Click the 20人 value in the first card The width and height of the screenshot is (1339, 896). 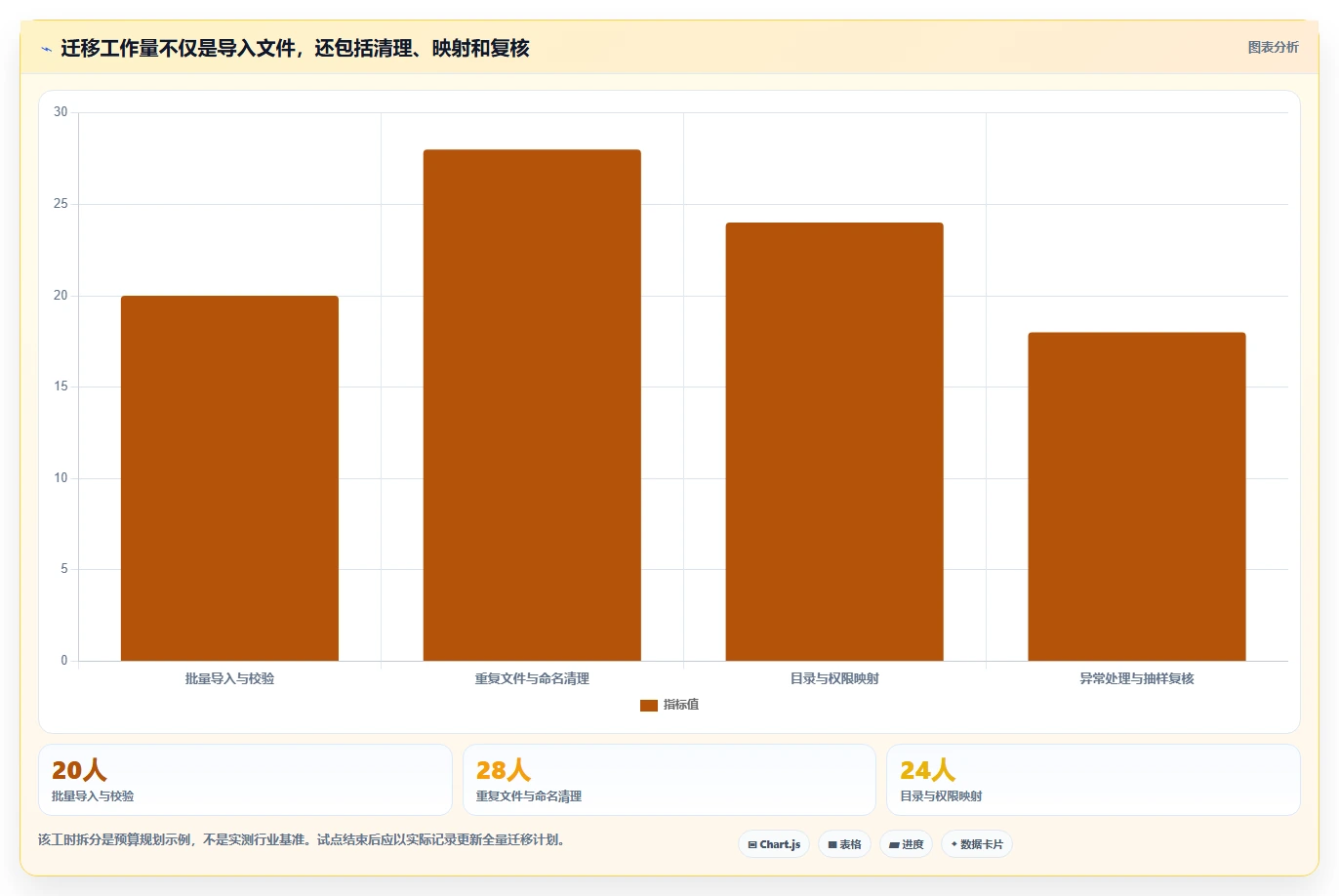(79, 770)
